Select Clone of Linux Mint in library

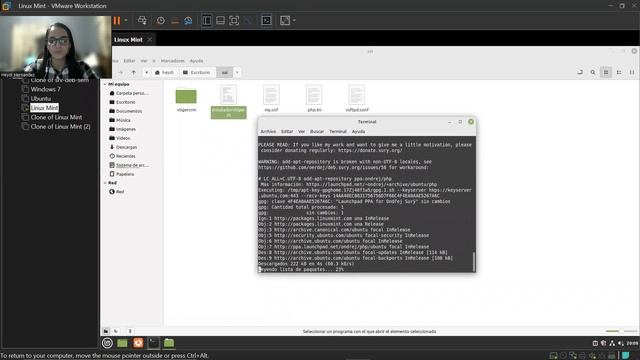(56, 117)
